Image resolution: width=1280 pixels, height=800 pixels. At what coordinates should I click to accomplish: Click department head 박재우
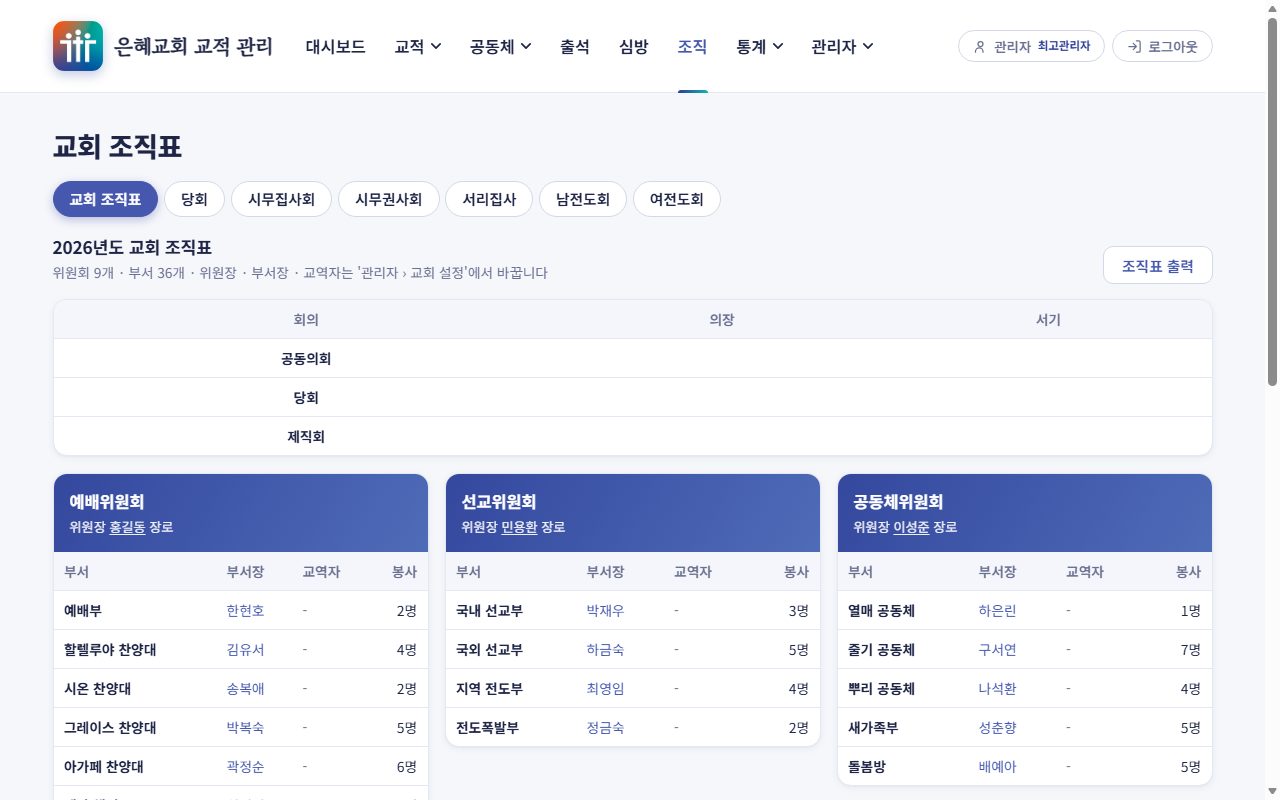pos(605,611)
